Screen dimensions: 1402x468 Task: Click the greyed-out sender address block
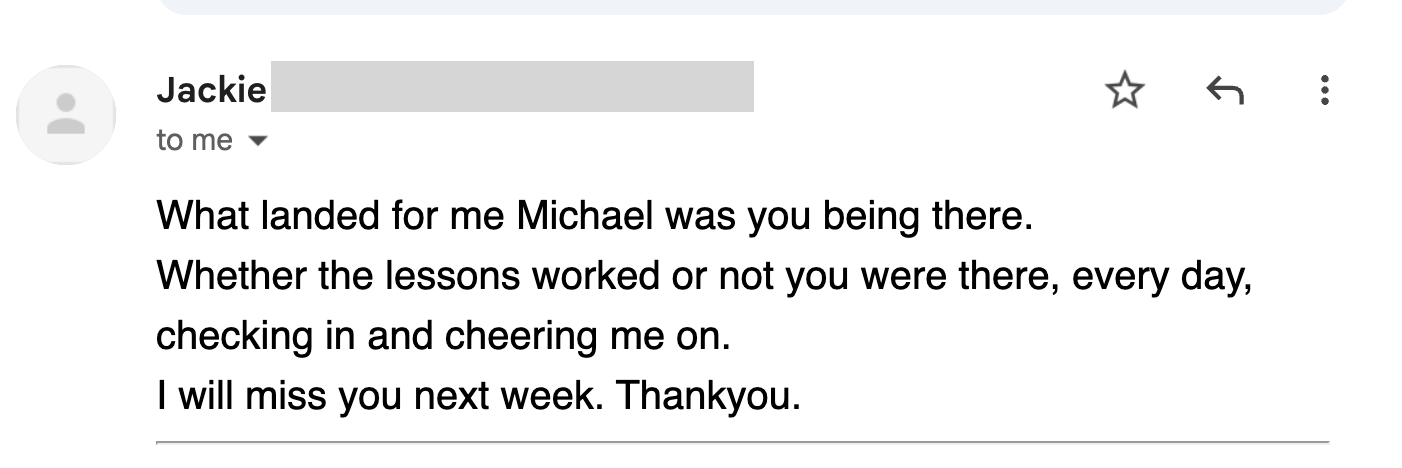[x=512, y=87]
